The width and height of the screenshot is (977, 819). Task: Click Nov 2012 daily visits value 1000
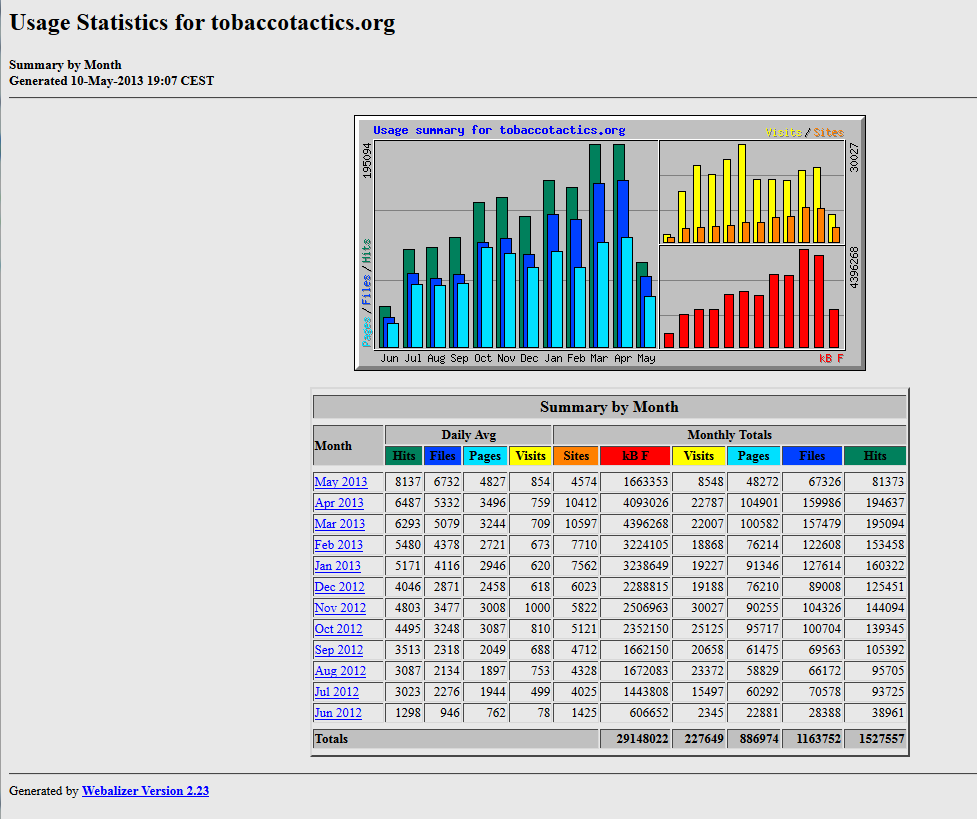[x=537, y=608]
